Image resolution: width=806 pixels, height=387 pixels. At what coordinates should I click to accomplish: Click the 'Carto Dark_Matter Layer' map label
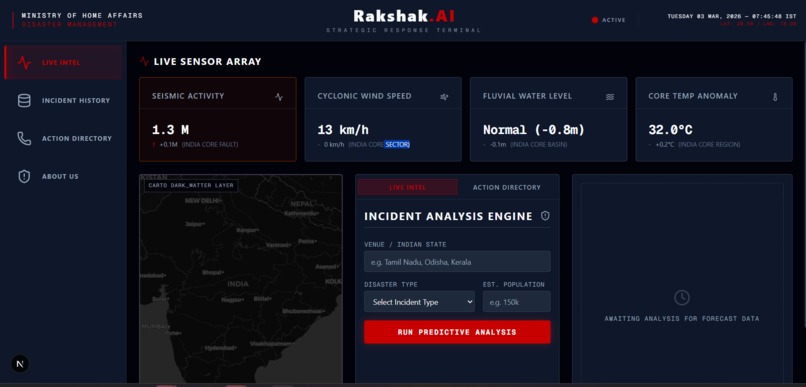pyautogui.click(x=191, y=186)
